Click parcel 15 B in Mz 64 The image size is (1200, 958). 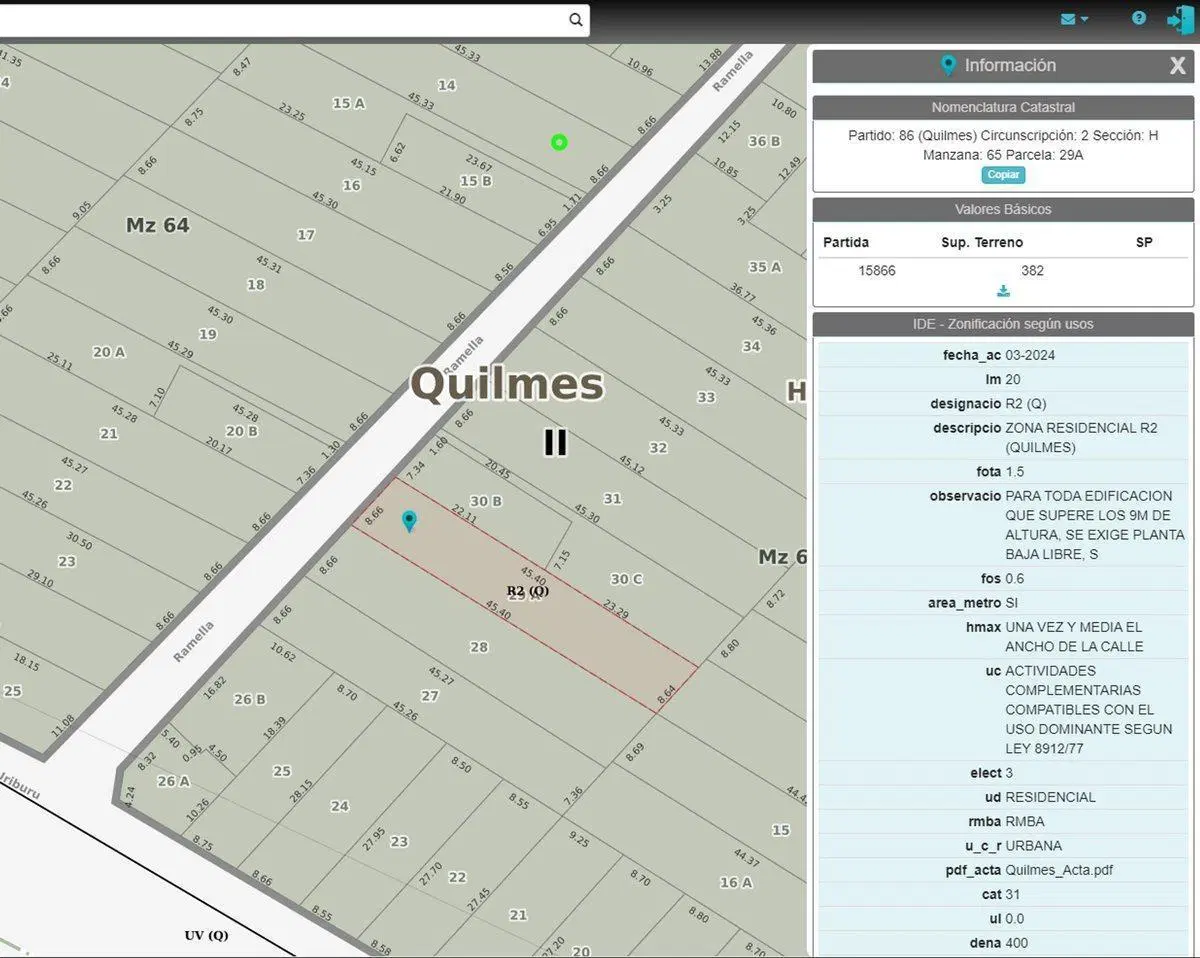[x=475, y=181]
